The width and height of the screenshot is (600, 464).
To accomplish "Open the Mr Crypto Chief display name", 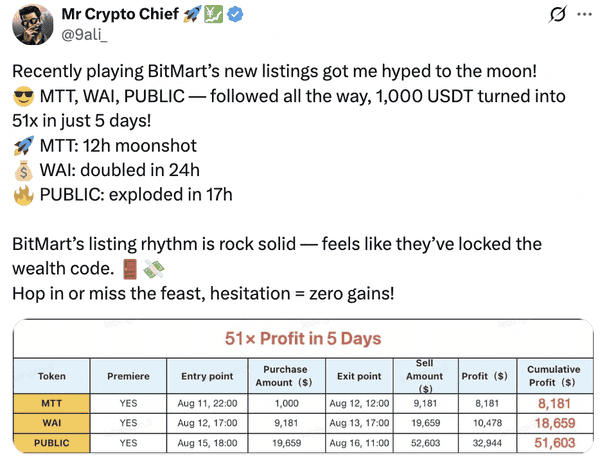I will (132, 15).
